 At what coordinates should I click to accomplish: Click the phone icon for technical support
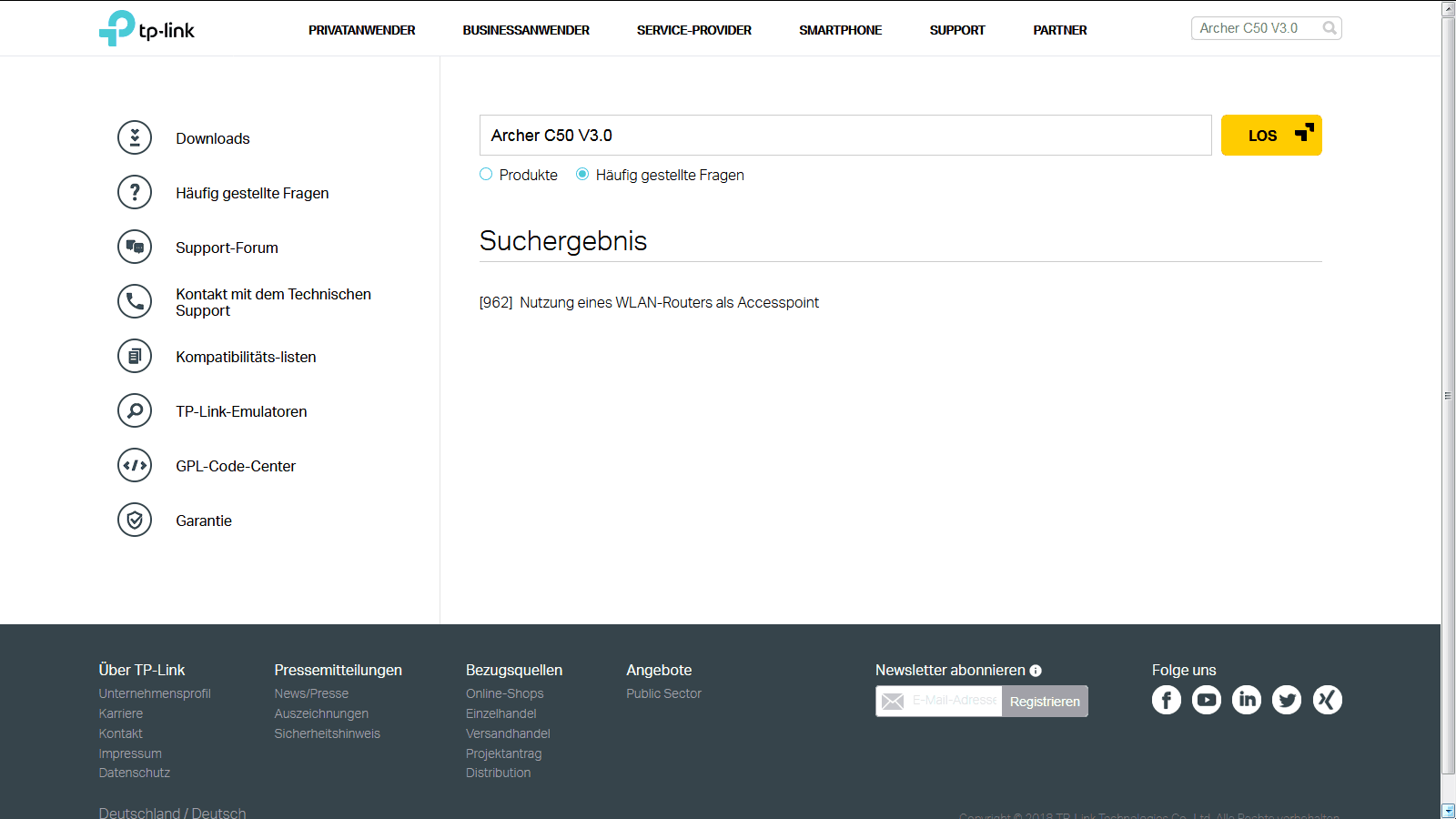click(135, 301)
